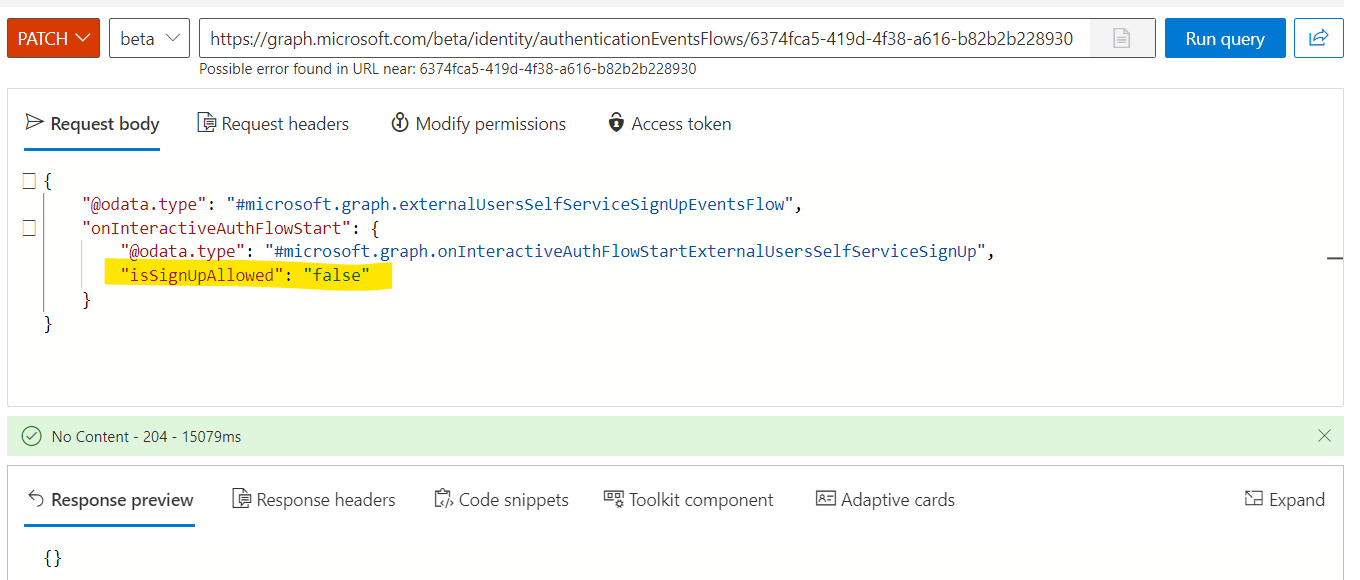Click the shield icon on Modify permissions tab
The image size is (1360, 580).
pos(399,122)
